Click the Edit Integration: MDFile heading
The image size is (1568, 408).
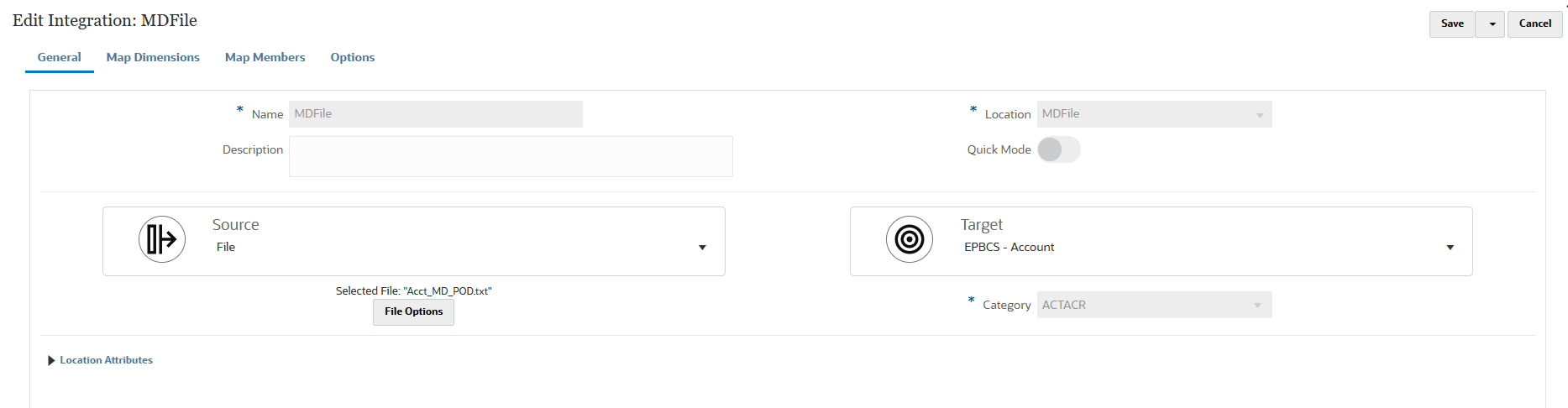[105, 20]
